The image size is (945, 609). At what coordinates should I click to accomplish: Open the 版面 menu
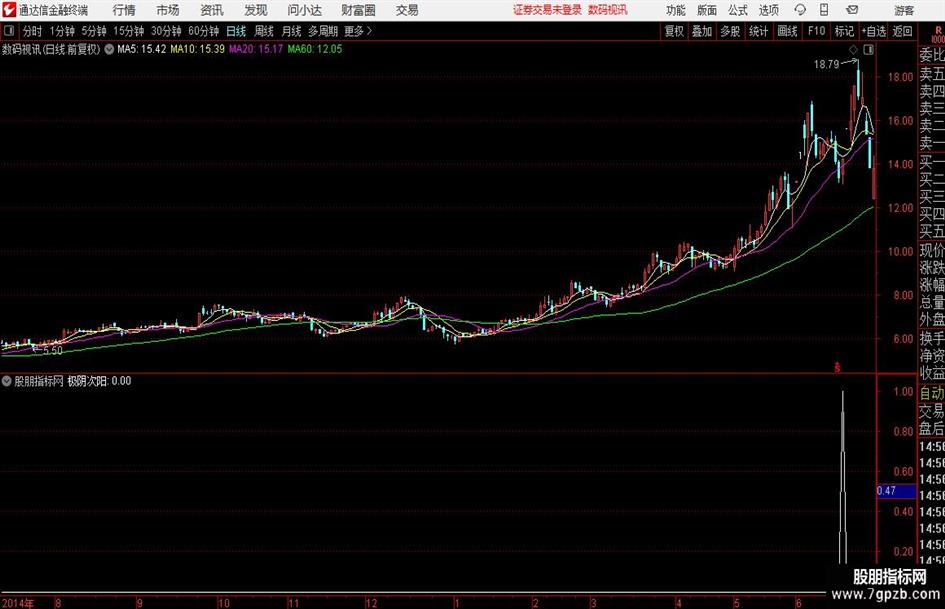[707, 10]
